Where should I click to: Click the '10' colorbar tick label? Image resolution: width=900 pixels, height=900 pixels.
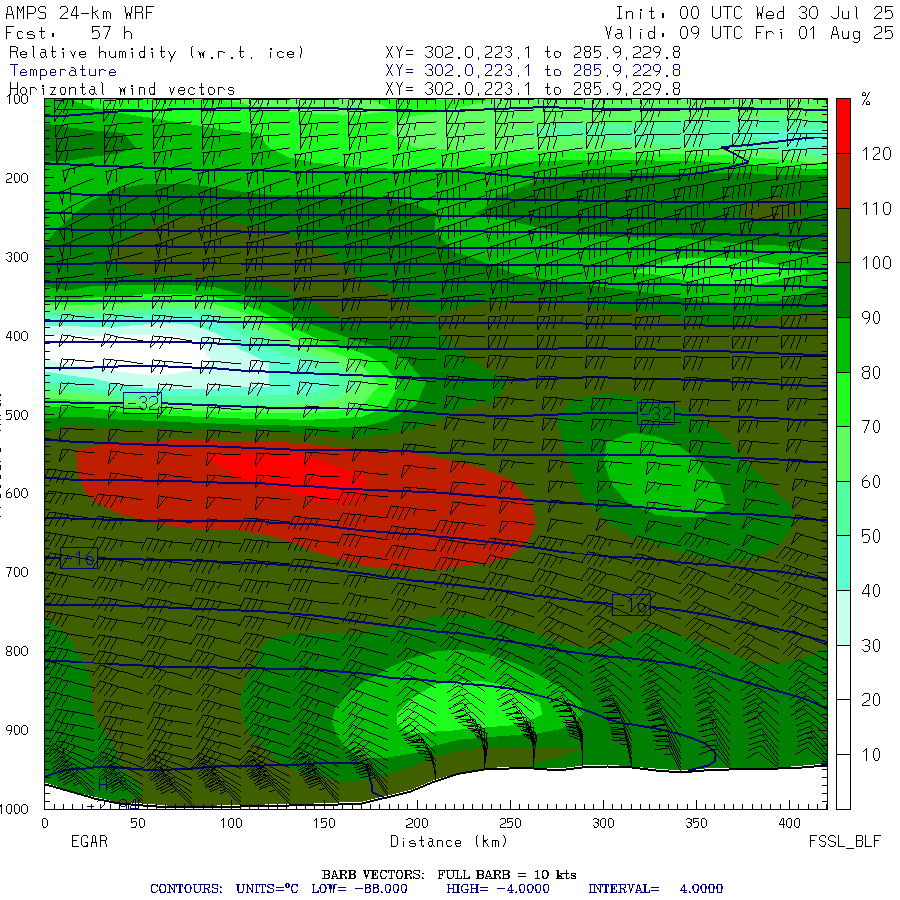click(x=871, y=755)
